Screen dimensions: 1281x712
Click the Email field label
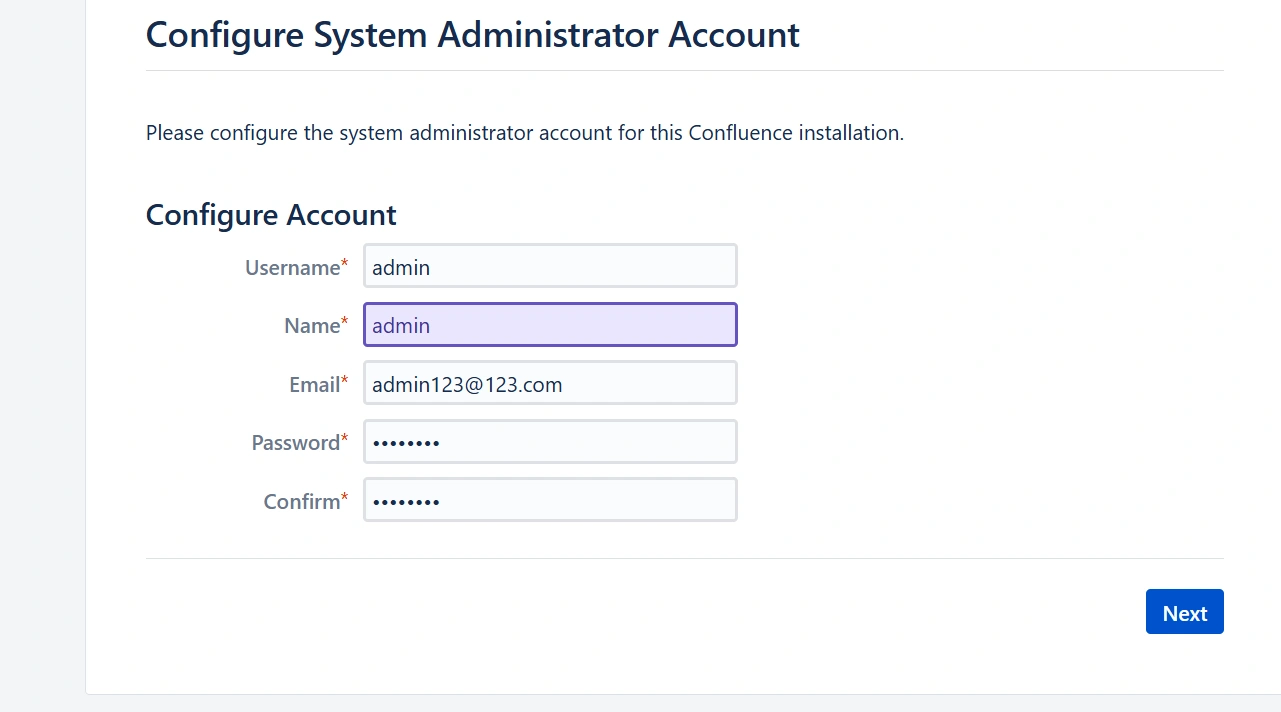pyautogui.click(x=314, y=385)
